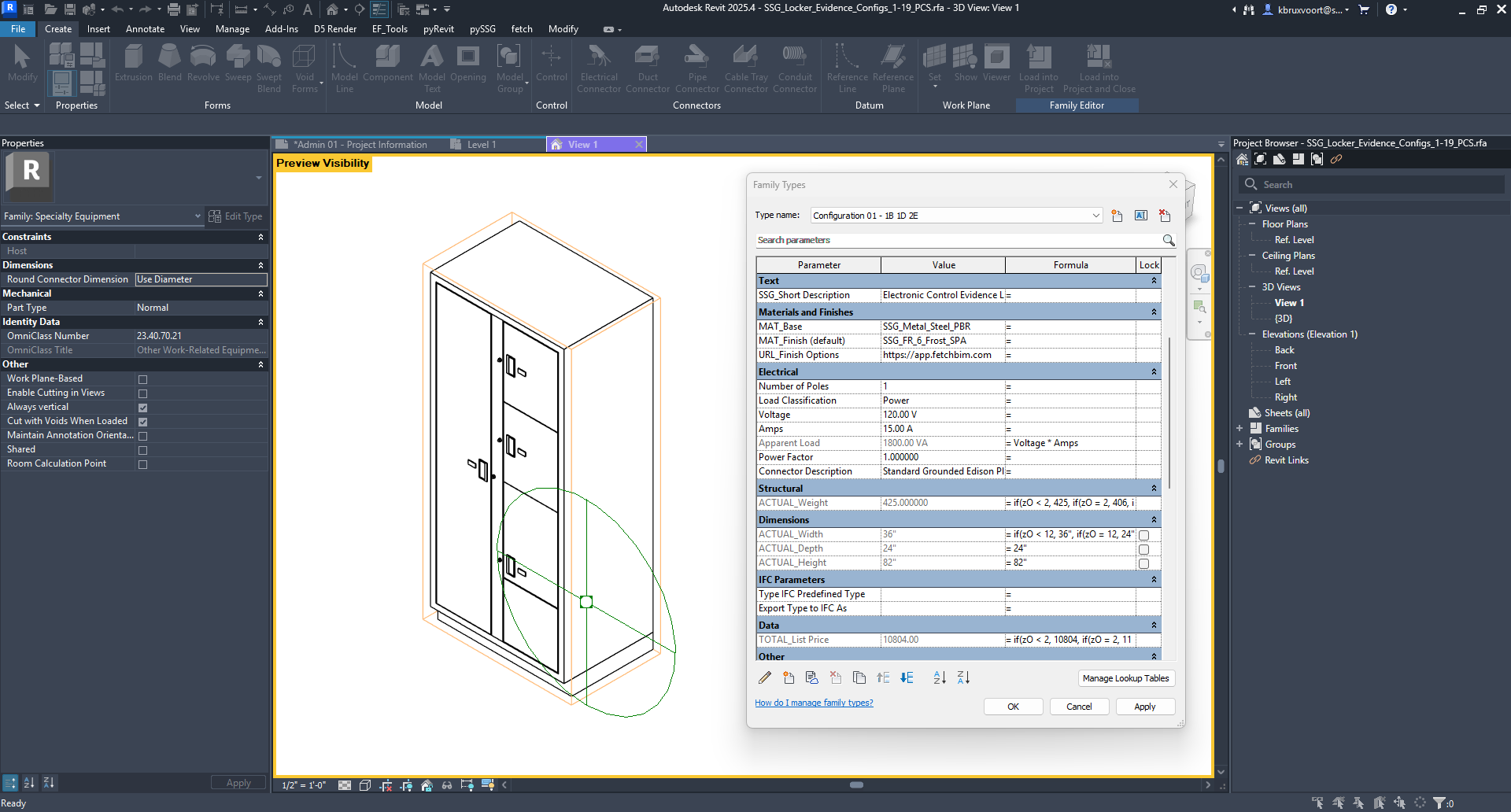Click Rename Type icon in Family Types
1511x812 pixels.
click(1141, 216)
